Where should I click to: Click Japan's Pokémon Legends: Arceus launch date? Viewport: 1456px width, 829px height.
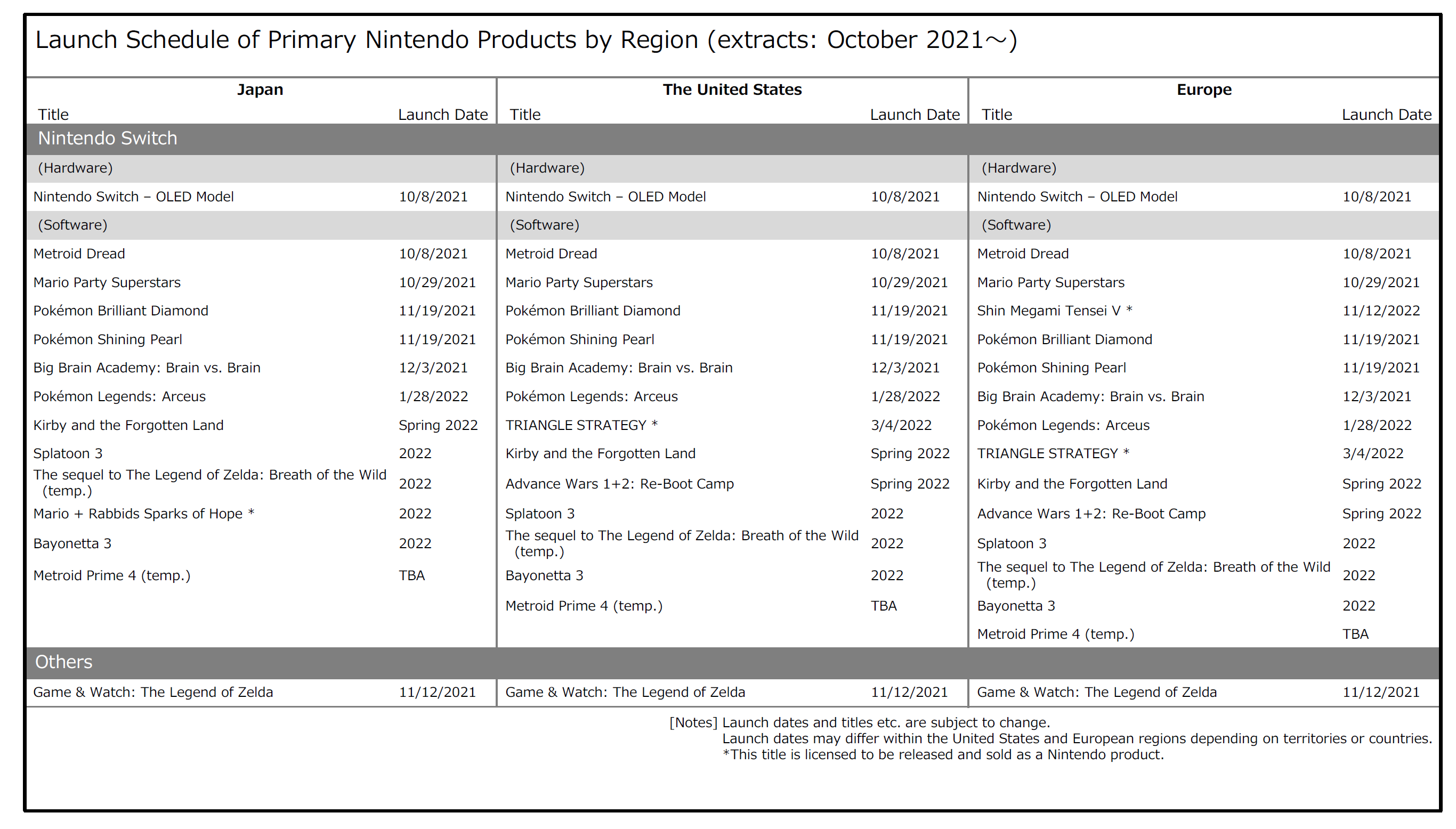(x=433, y=397)
